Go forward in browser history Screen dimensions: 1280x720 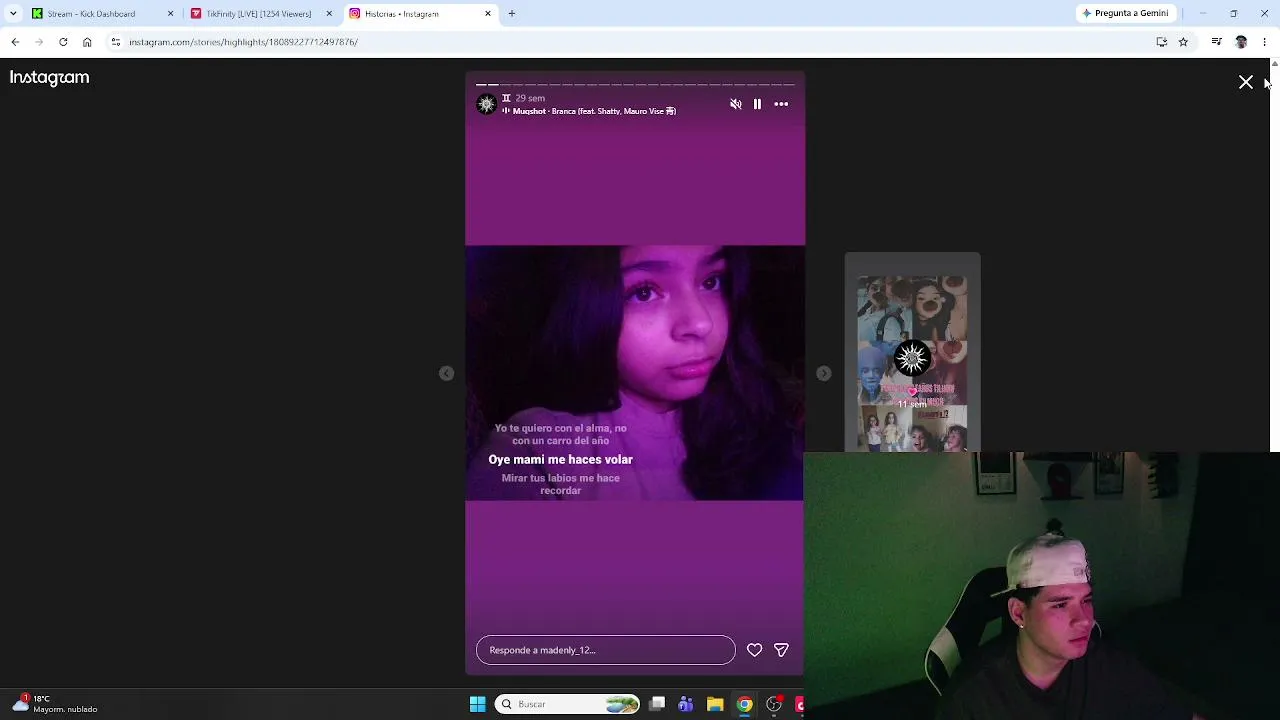39,42
